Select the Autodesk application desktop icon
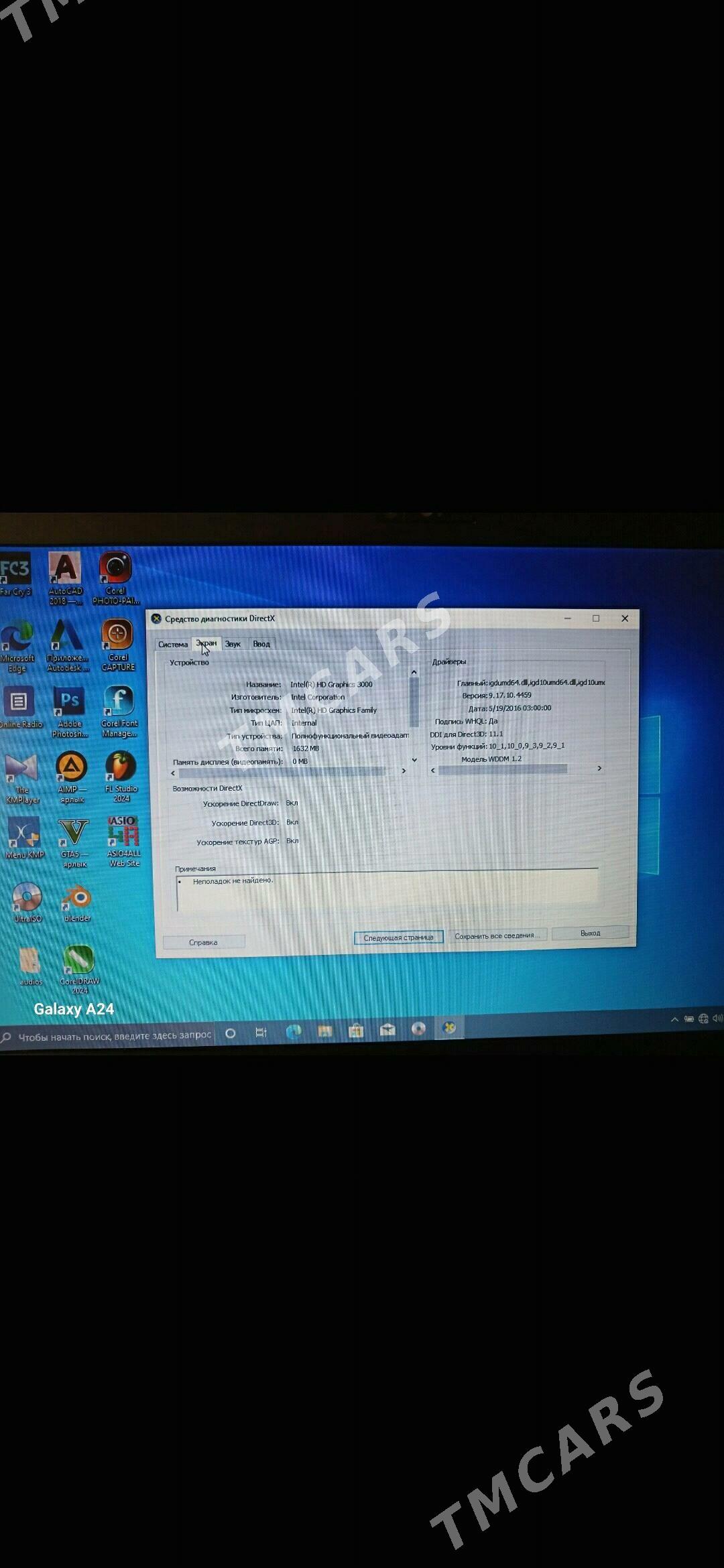The width and height of the screenshot is (724, 1568). pyautogui.click(x=67, y=645)
